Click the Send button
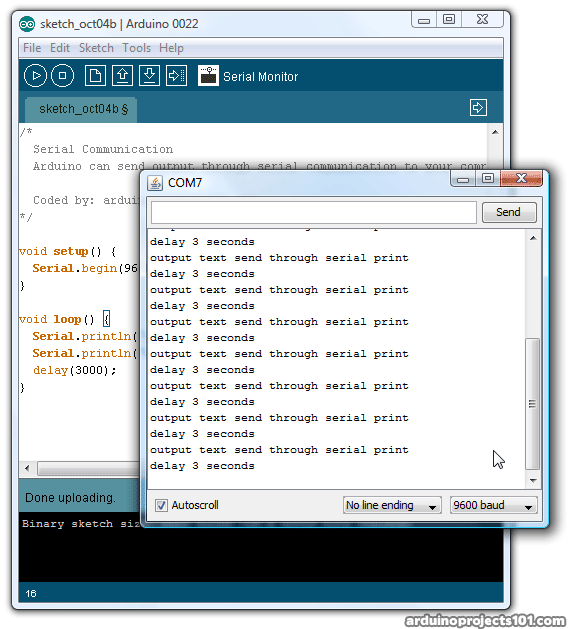The height and width of the screenshot is (629, 568). 509,212
